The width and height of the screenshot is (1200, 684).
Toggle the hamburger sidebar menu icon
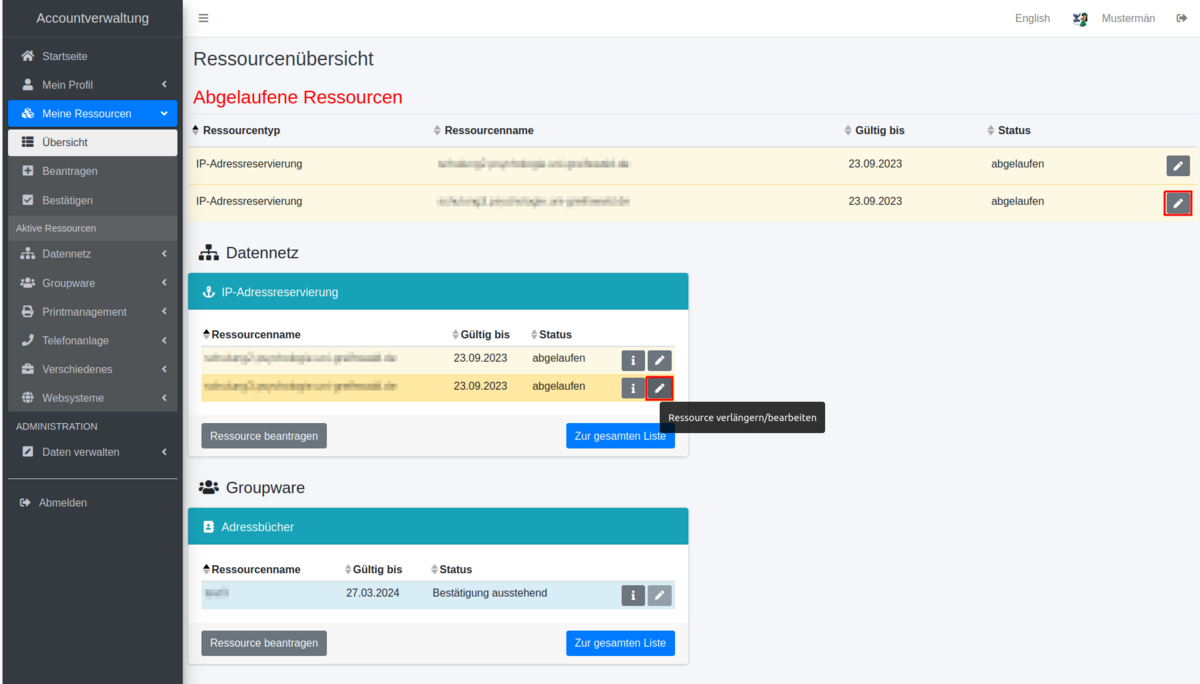pos(203,18)
